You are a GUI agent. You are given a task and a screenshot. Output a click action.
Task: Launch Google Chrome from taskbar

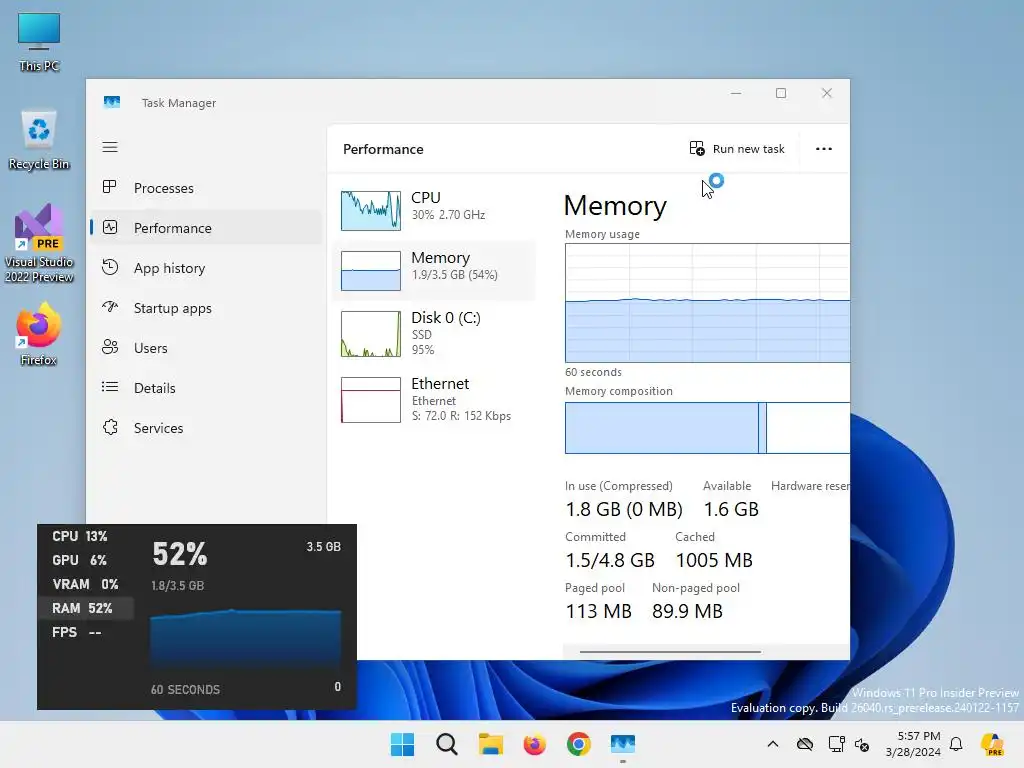pyautogui.click(x=579, y=744)
